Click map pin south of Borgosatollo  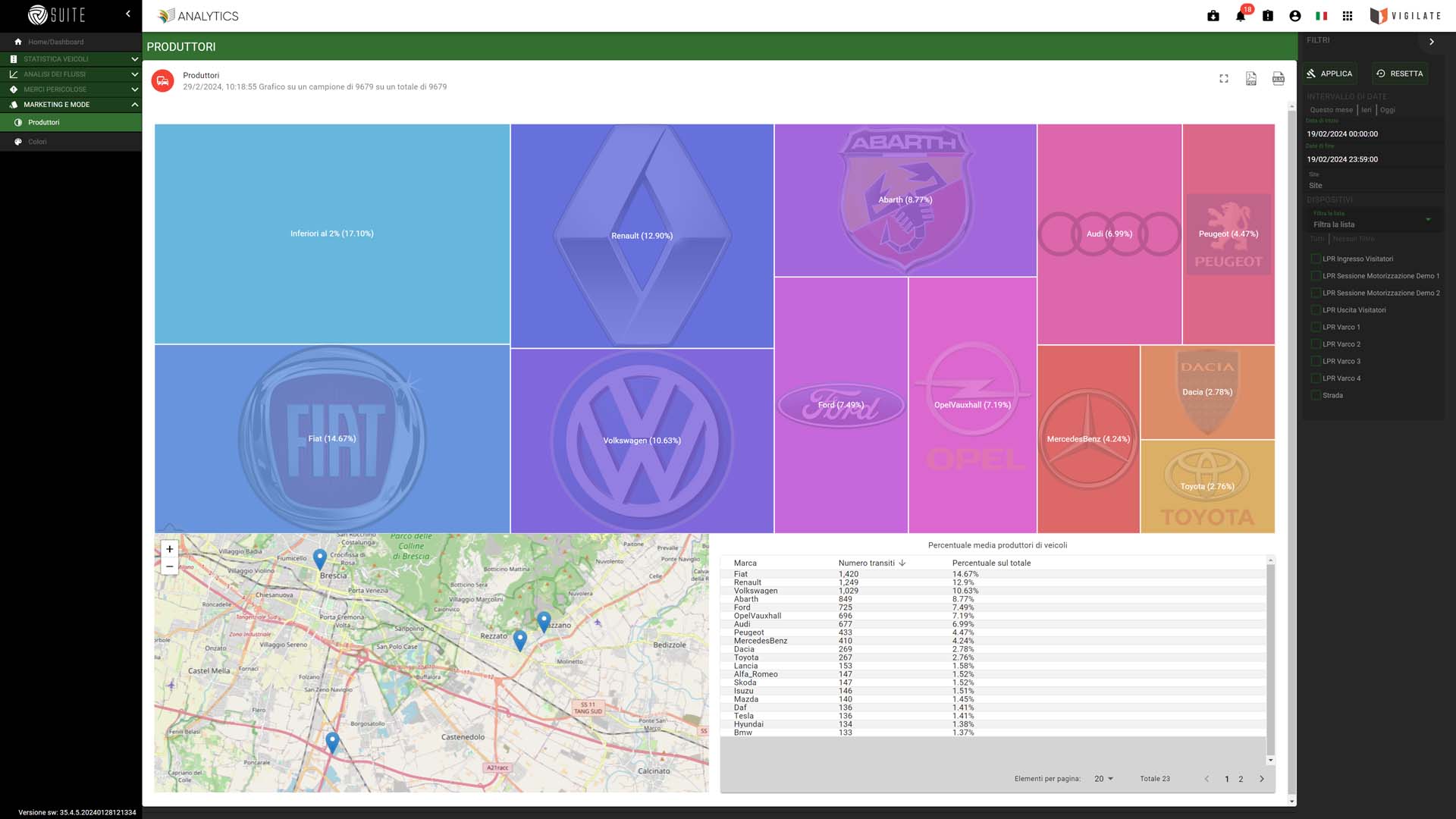[332, 742]
